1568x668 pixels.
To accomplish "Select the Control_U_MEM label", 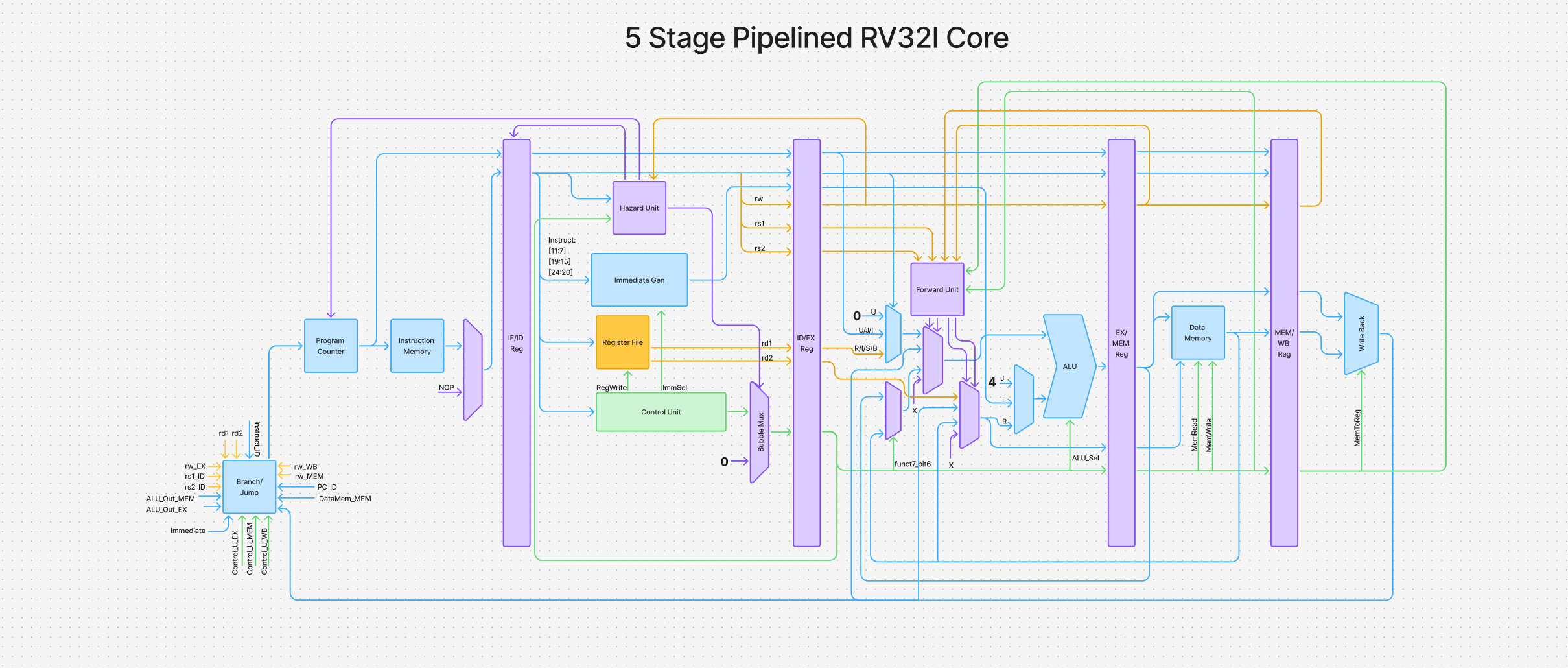I will pos(250,549).
